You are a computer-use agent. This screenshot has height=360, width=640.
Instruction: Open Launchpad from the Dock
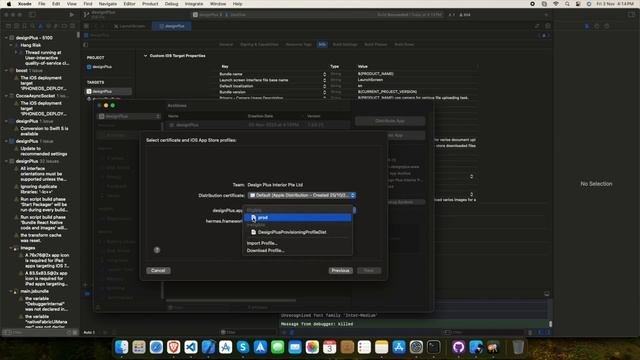coord(139,347)
